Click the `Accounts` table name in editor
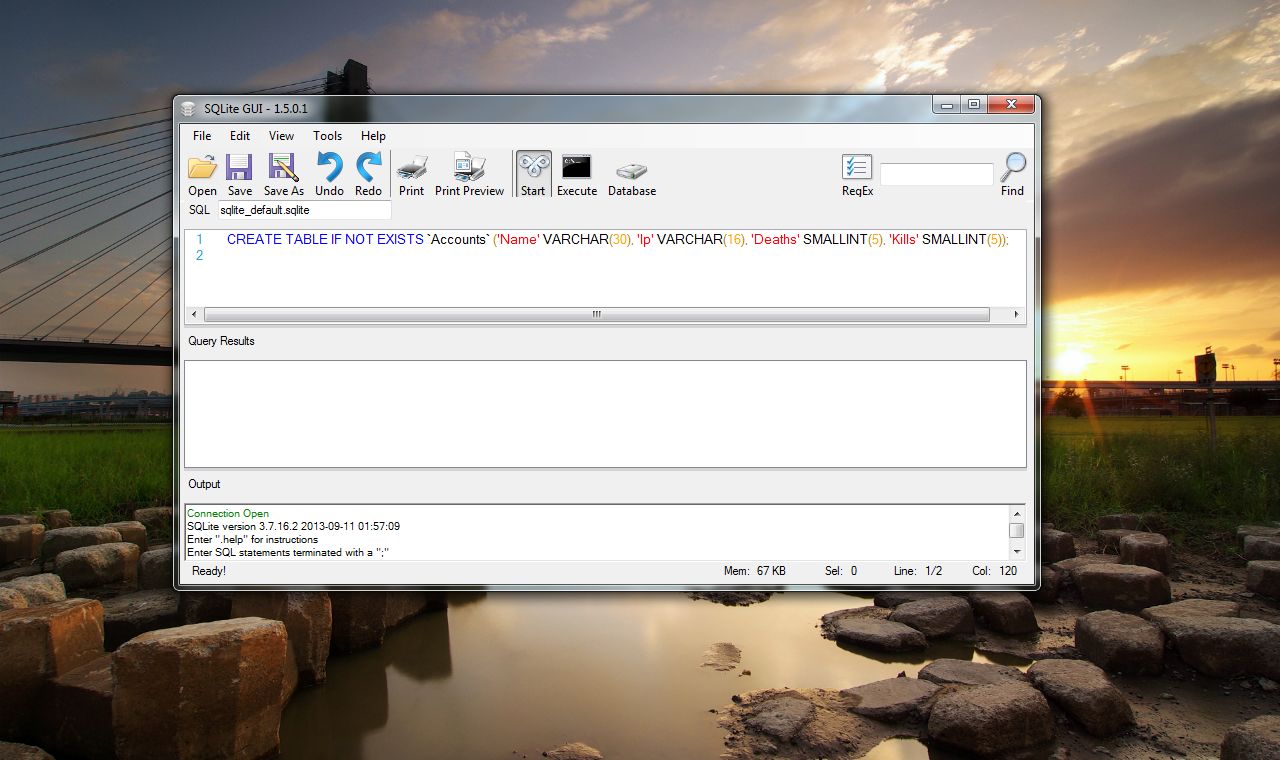The height and width of the screenshot is (760, 1280). coord(458,240)
